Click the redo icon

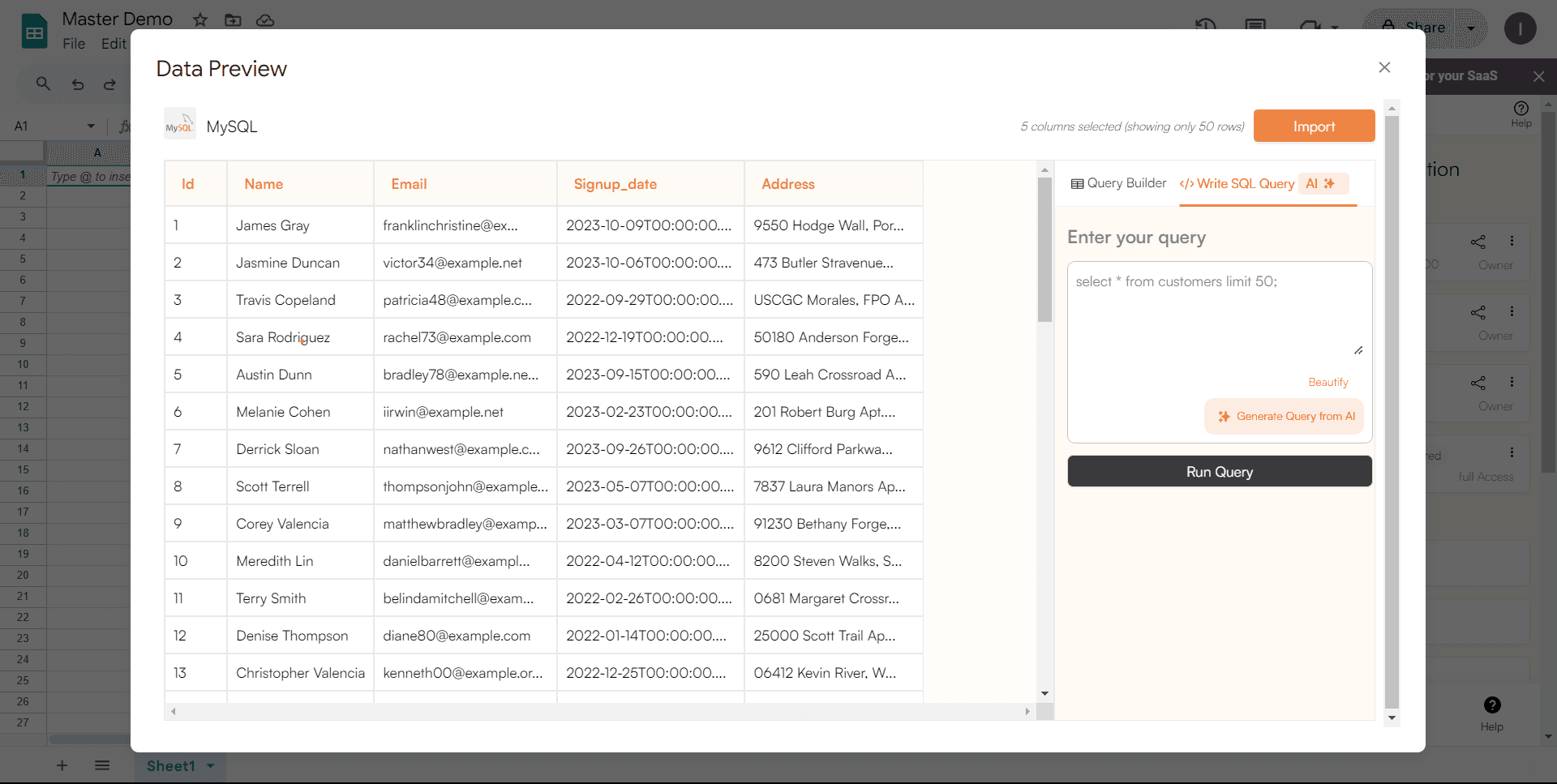coord(109,84)
